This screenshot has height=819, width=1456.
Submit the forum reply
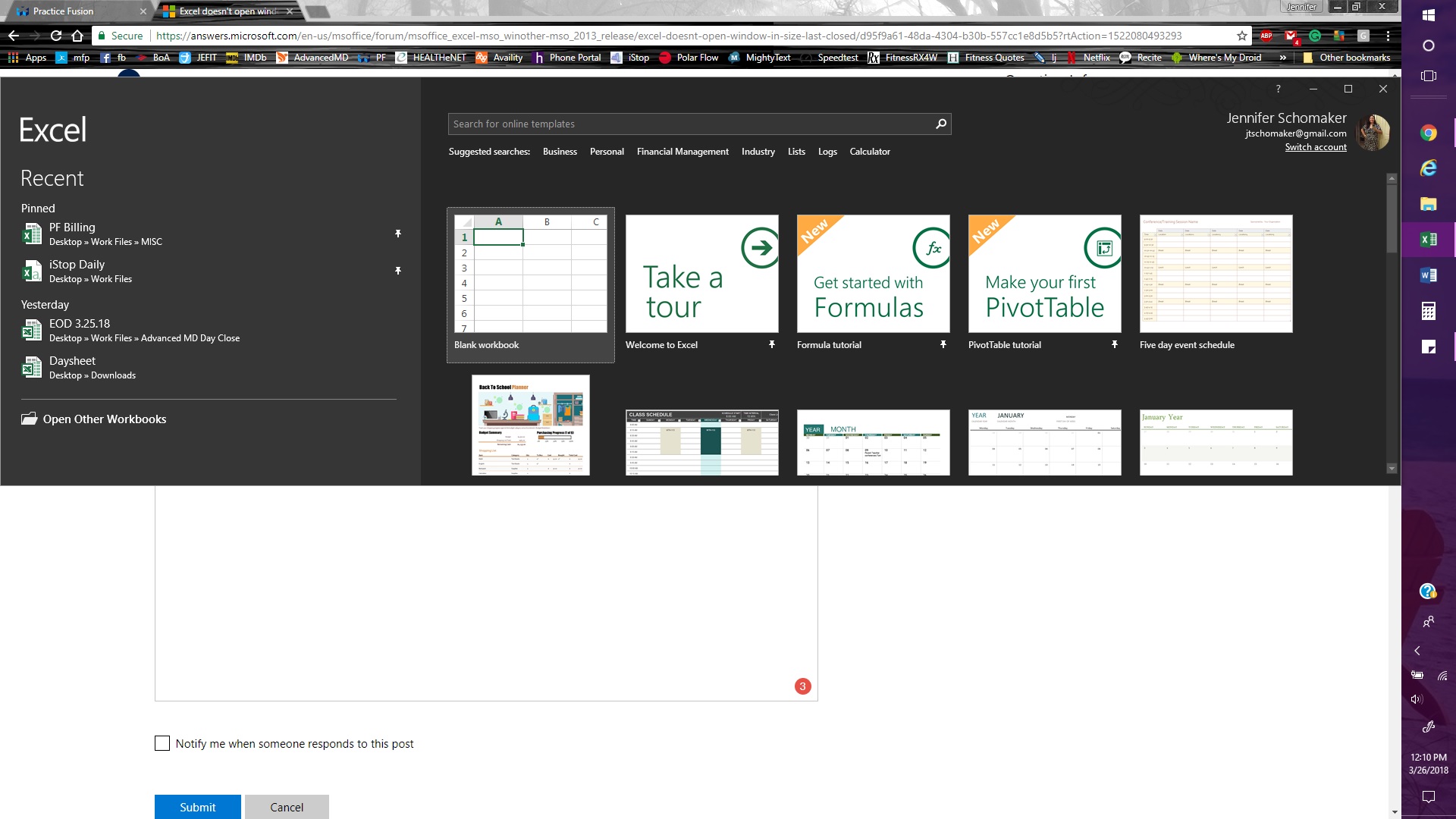coord(198,807)
